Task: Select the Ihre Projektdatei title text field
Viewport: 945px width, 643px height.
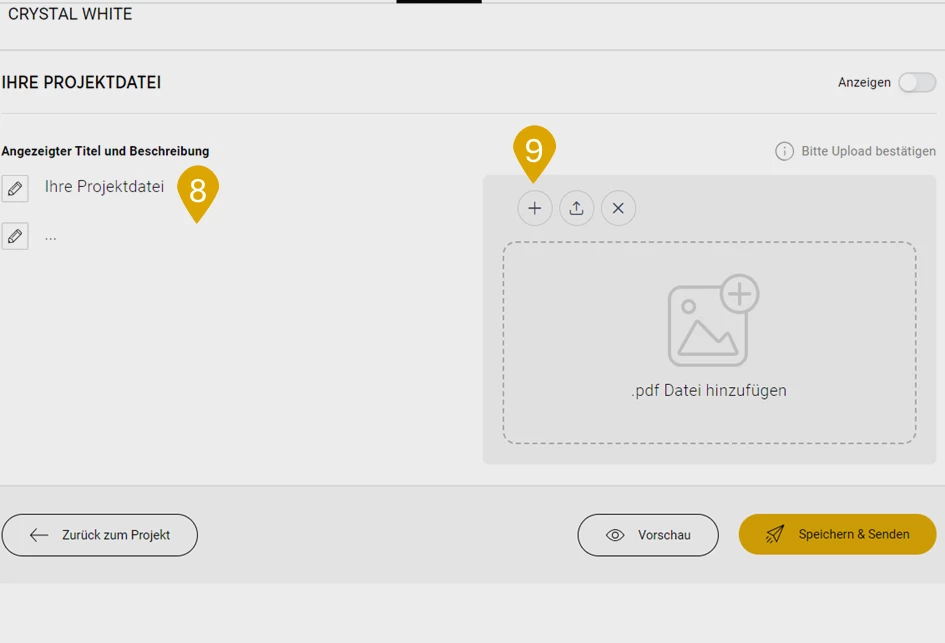Action: (x=104, y=187)
